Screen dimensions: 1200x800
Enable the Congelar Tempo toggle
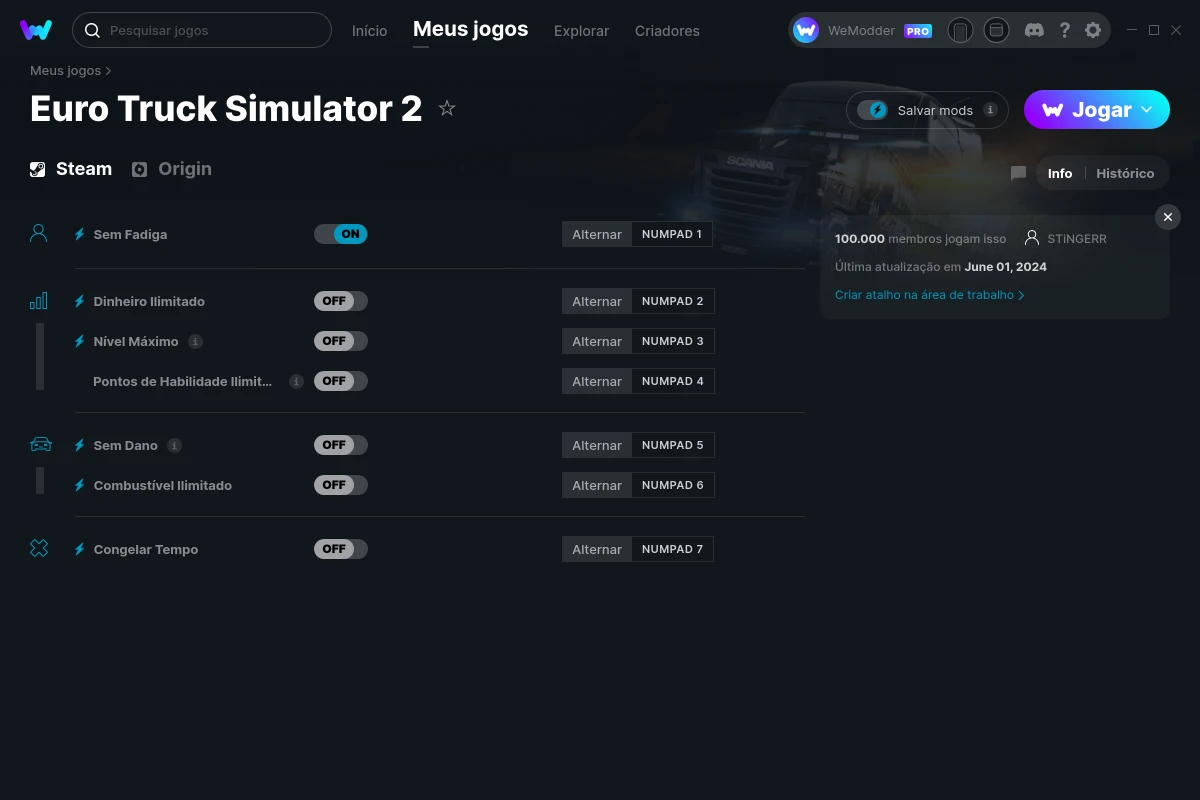(x=341, y=549)
